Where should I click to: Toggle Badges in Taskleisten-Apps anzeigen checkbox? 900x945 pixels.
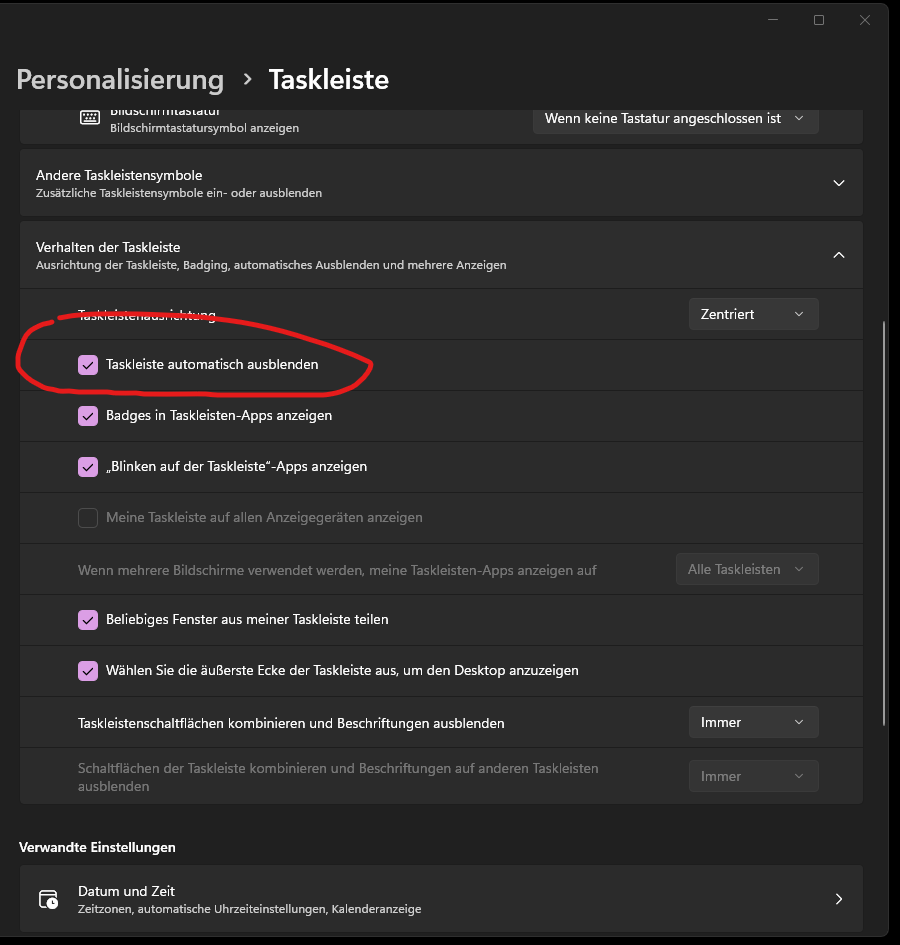88,416
